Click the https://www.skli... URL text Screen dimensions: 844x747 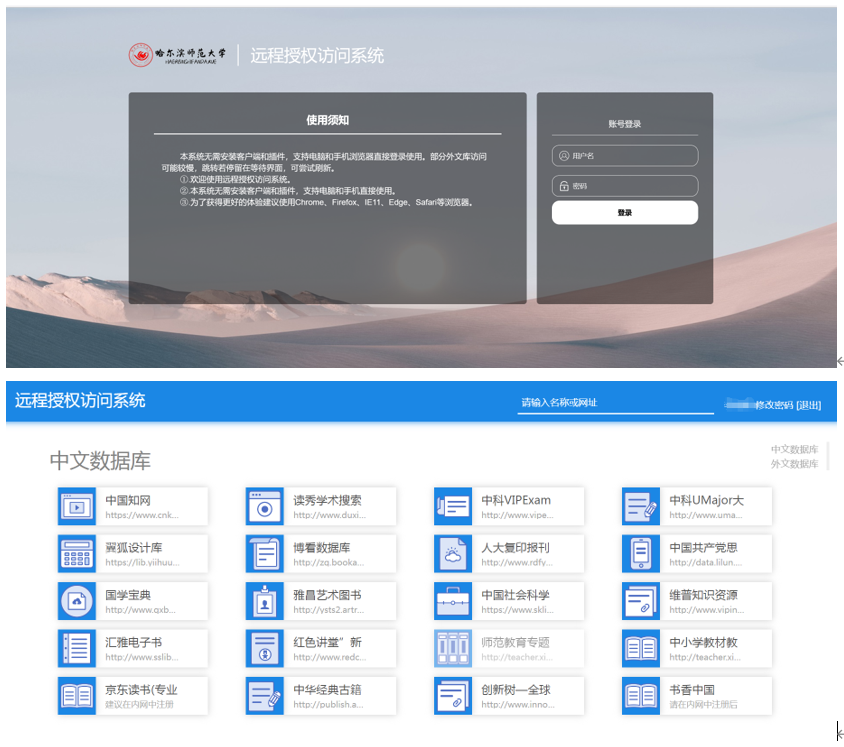(x=517, y=610)
